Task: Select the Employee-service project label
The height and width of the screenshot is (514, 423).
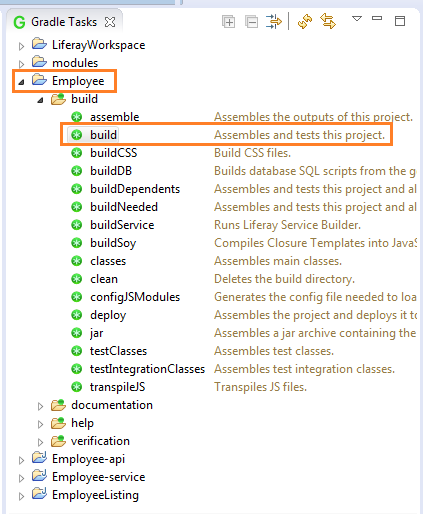Action: click(99, 477)
